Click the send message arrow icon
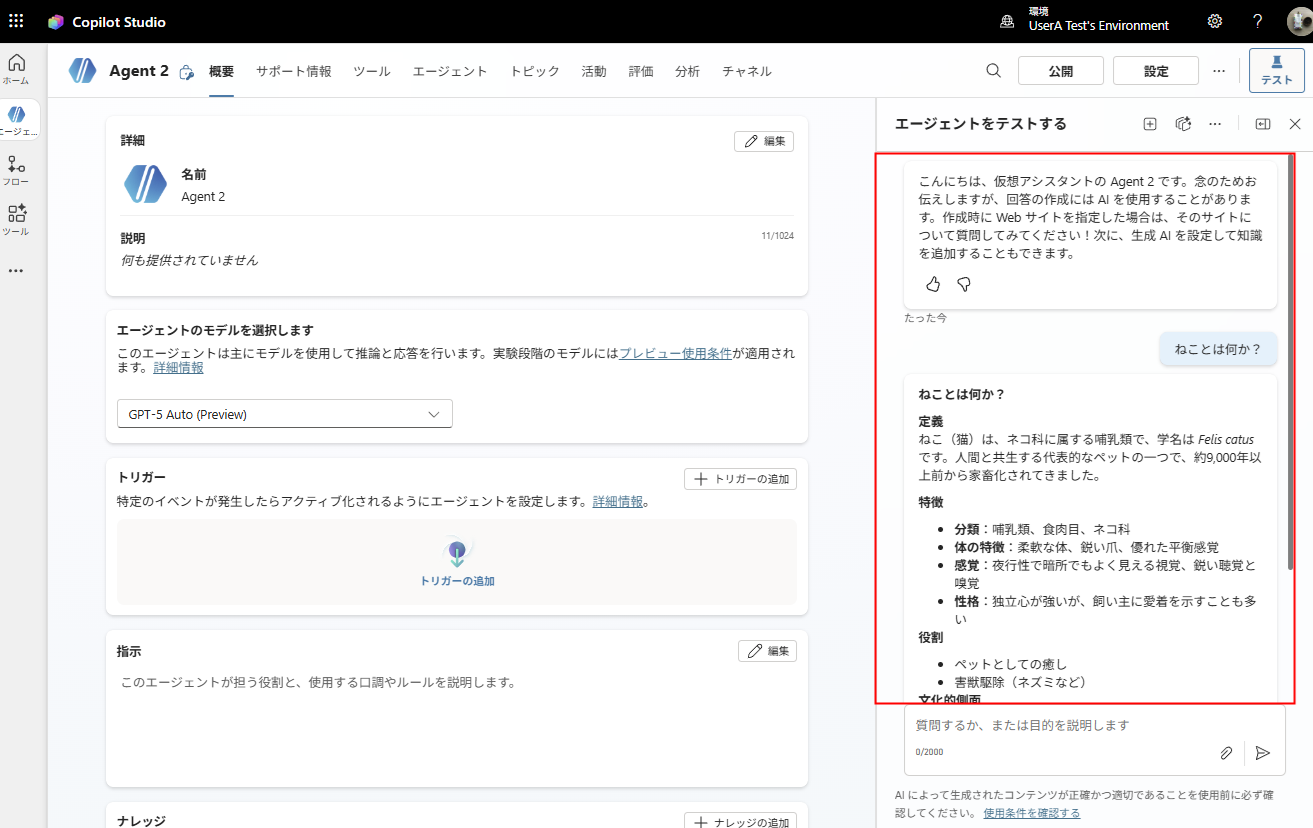This screenshot has height=828, width=1313. 1263,753
